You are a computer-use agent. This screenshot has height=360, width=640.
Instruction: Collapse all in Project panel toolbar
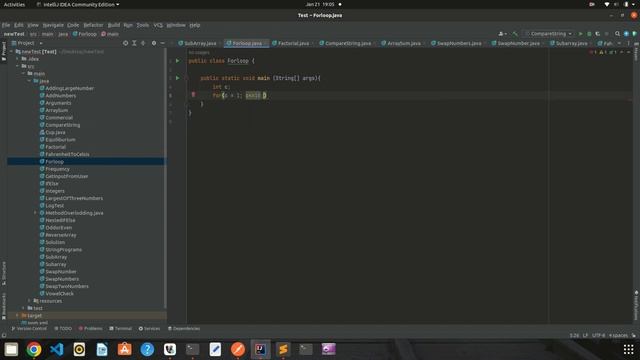[143, 43]
